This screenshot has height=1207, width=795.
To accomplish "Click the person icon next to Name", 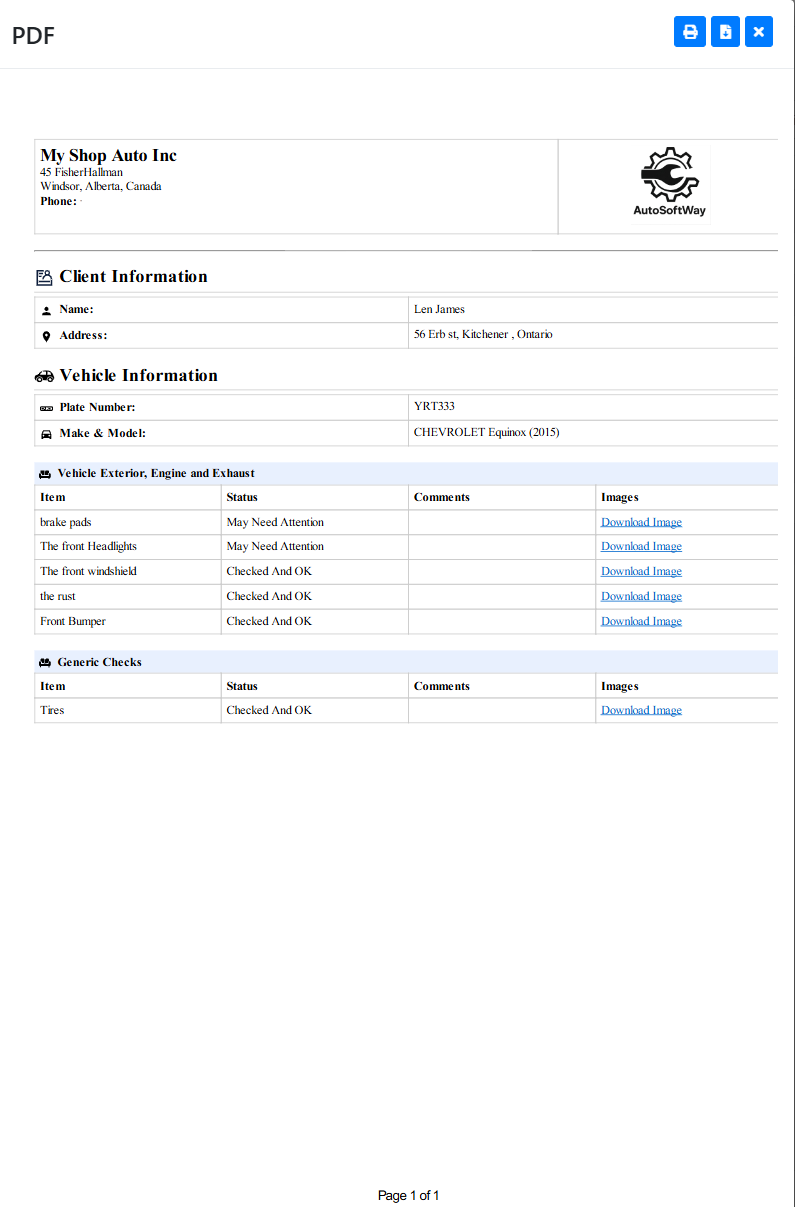I will click(46, 310).
